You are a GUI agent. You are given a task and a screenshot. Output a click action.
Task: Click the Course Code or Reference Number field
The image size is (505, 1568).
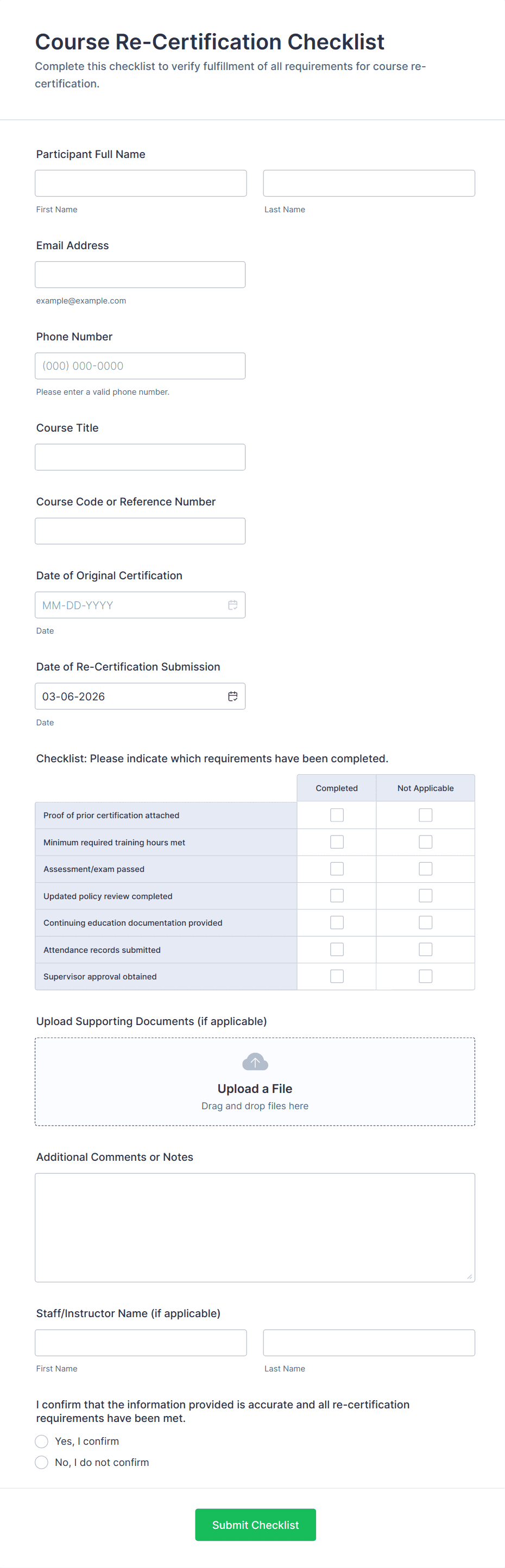(x=140, y=532)
